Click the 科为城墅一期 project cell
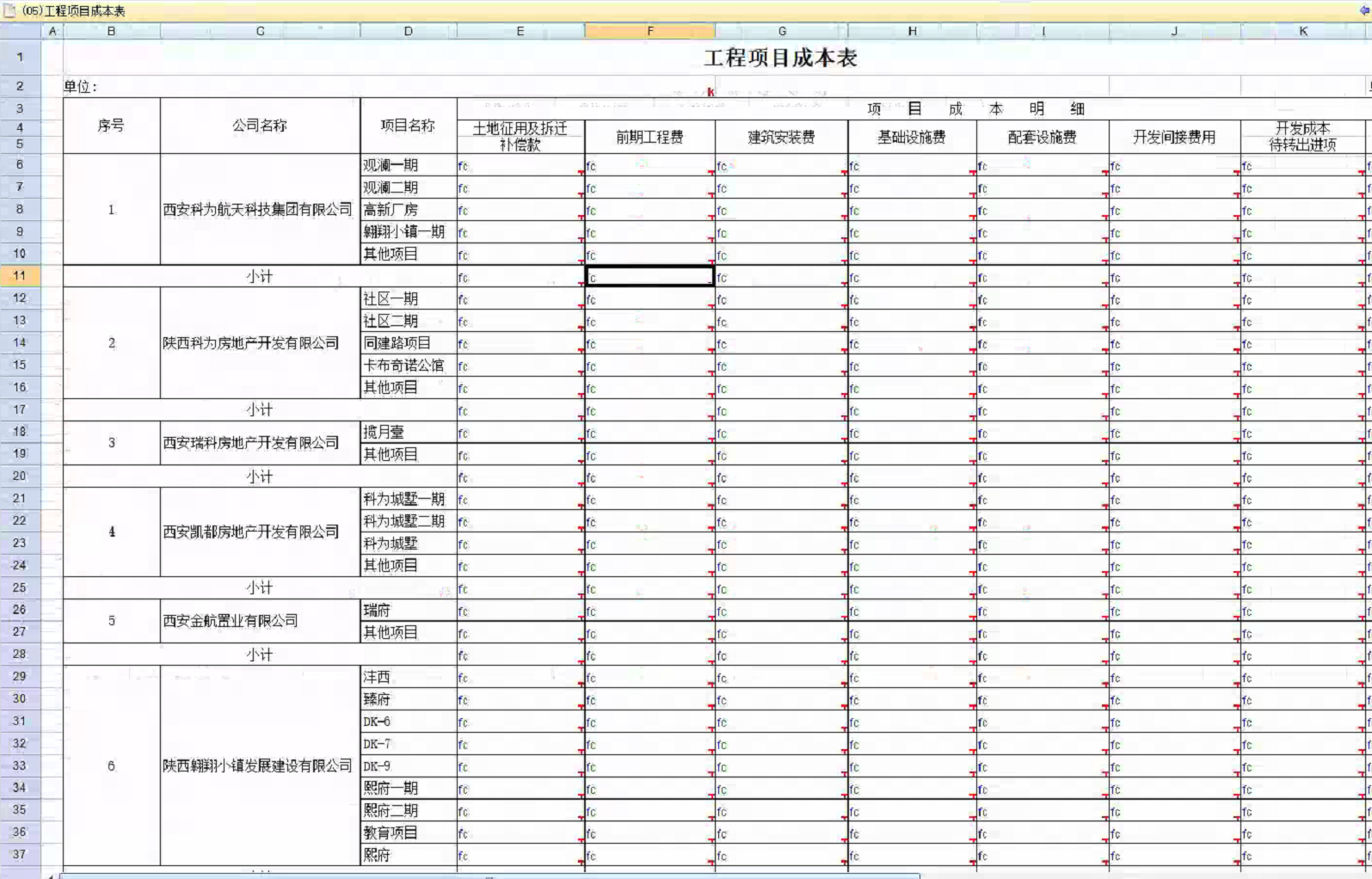The width and height of the screenshot is (1372, 879). click(x=409, y=499)
